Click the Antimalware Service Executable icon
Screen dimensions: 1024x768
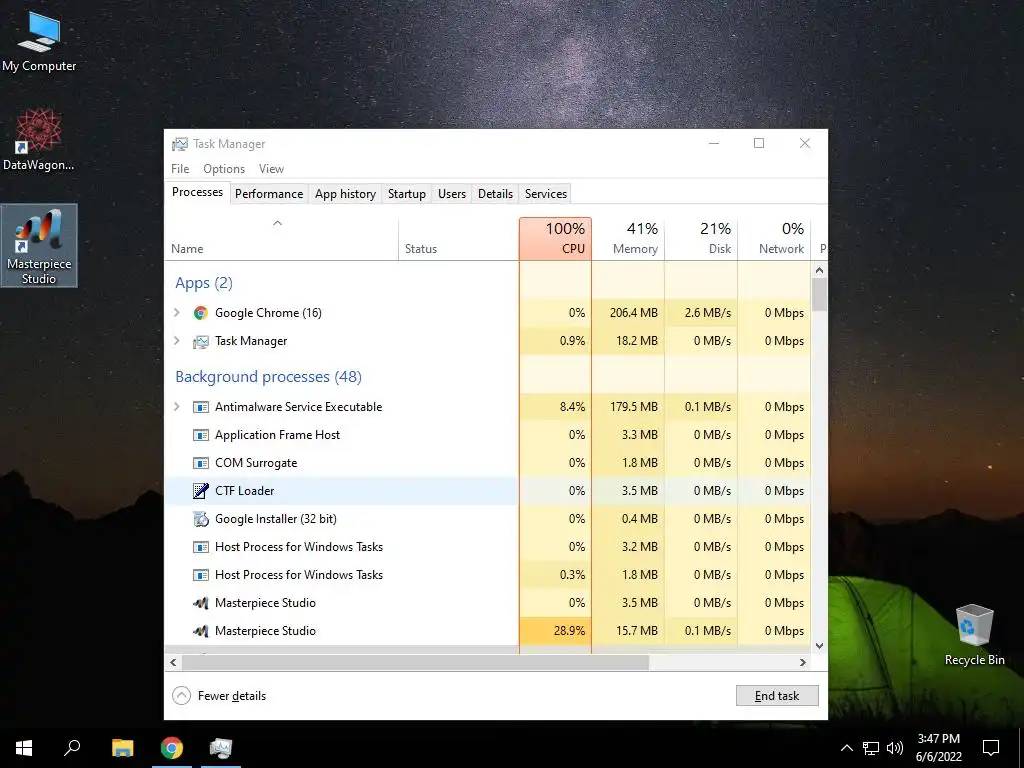click(200, 407)
